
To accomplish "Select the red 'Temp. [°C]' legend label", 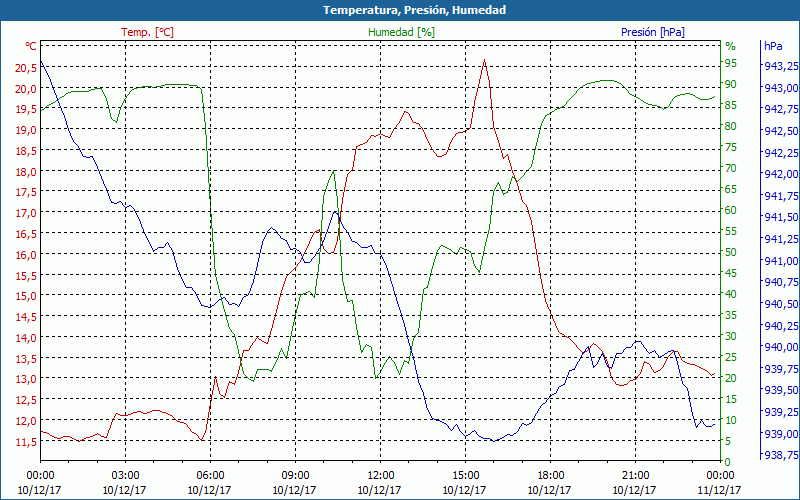I will (x=147, y=32).
